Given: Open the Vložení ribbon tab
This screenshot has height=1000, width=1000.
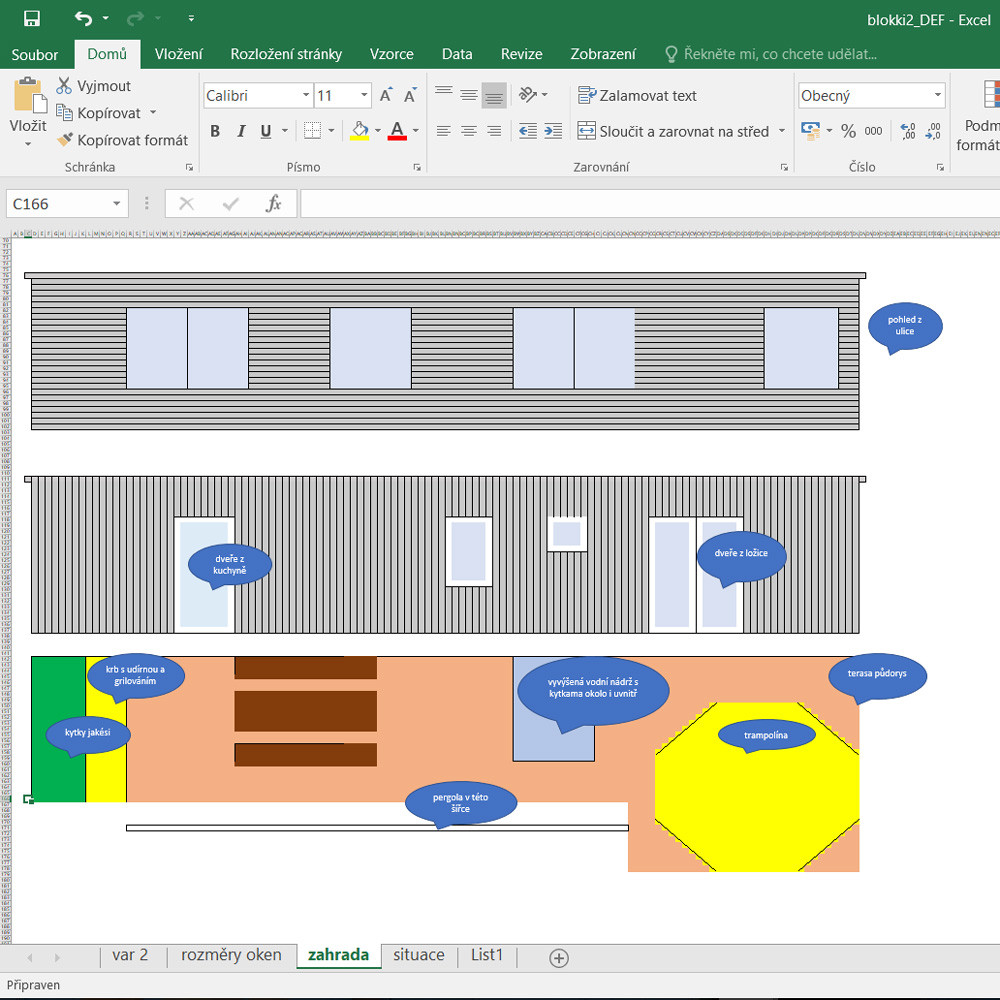Looking at the screenshot, I should pos(178,54).
